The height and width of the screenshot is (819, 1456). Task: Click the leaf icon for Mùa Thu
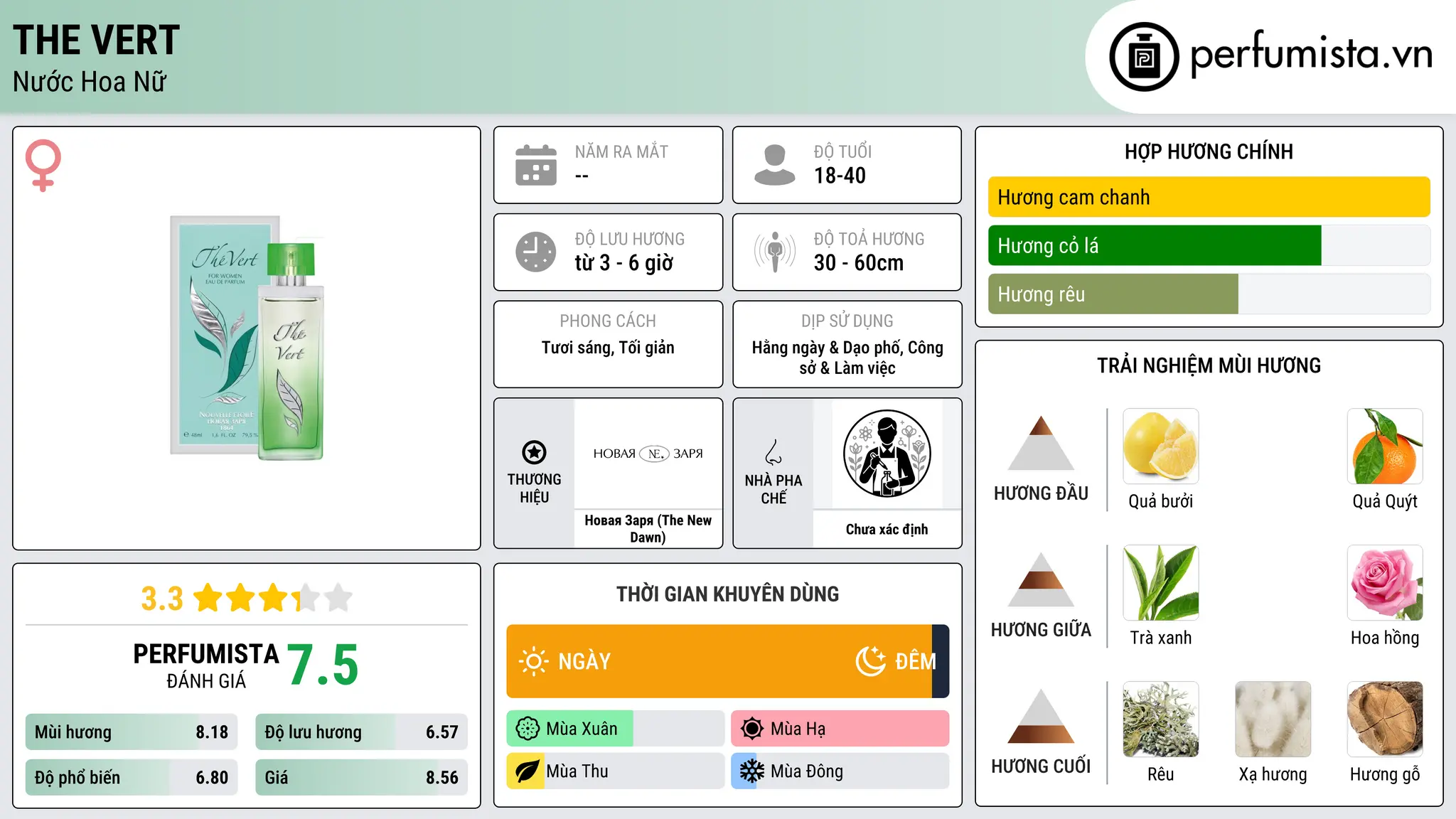(527, 771)
